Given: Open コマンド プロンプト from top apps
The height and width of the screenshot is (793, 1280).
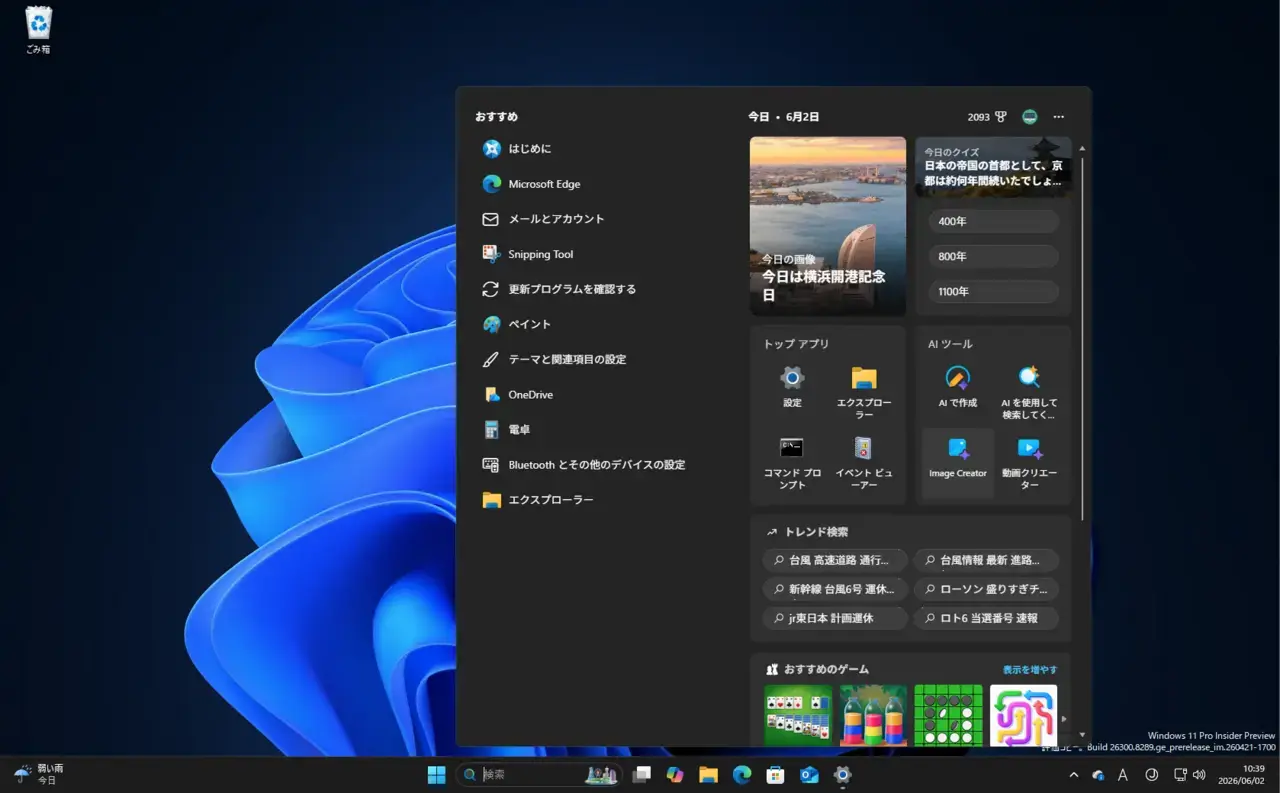Looking at the screenshot, I should click(x=792, y=463).
